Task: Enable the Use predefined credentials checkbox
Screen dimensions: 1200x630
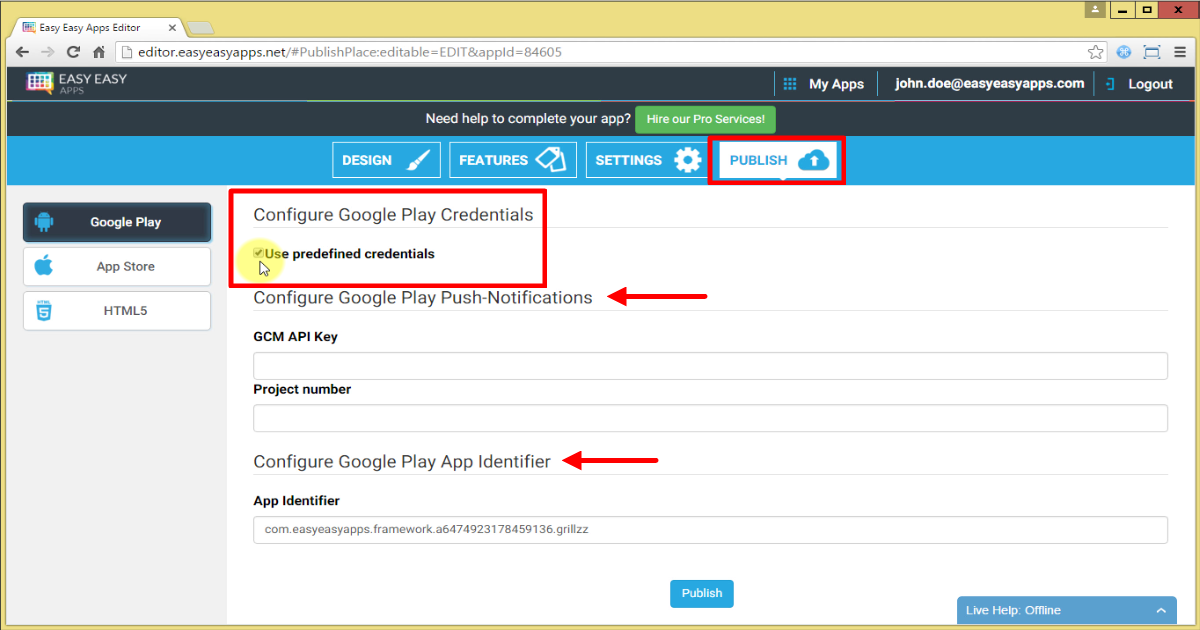Action: pos(259,253)
